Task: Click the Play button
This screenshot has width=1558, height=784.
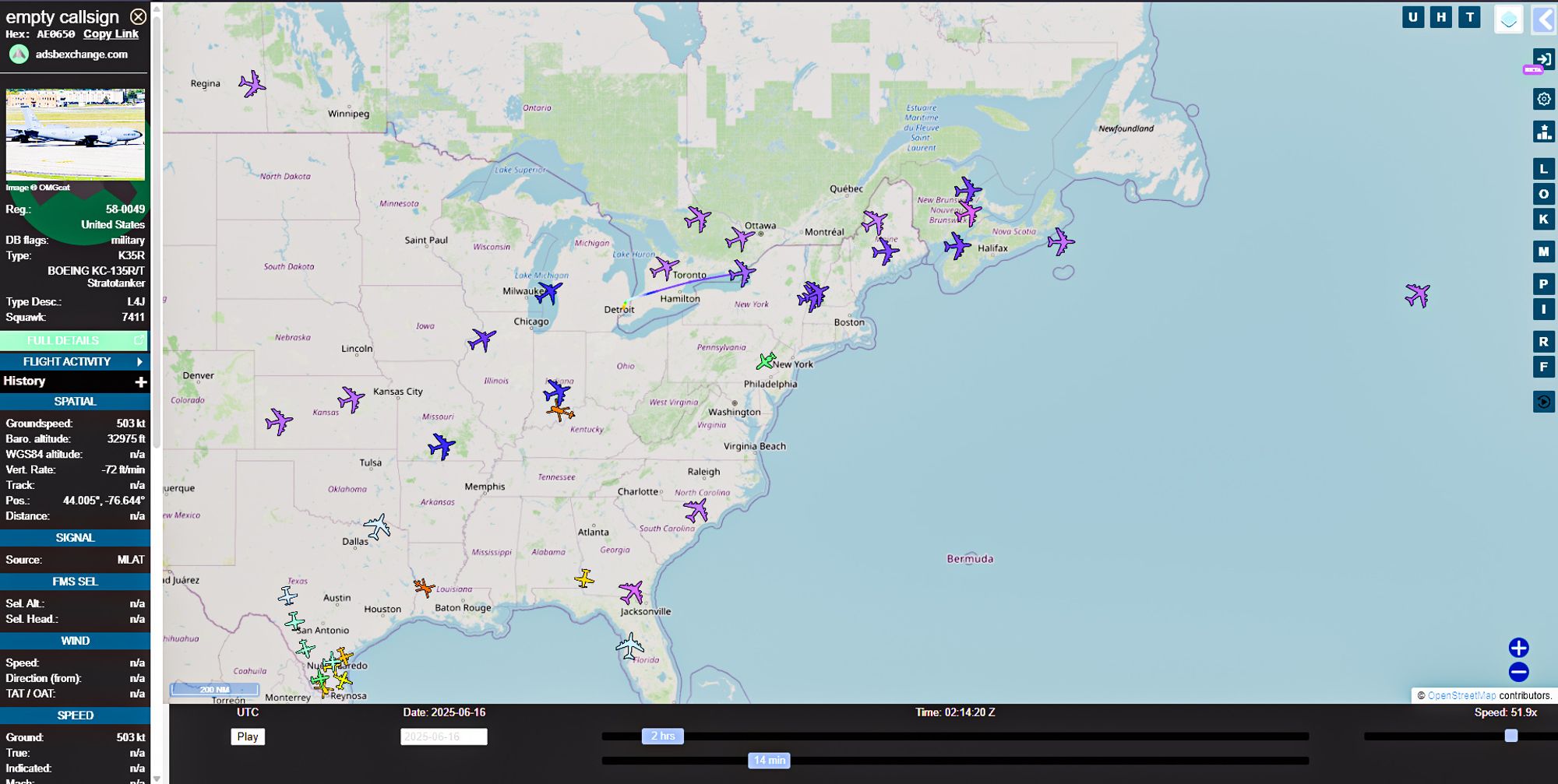Action: (x=248, y=737)
